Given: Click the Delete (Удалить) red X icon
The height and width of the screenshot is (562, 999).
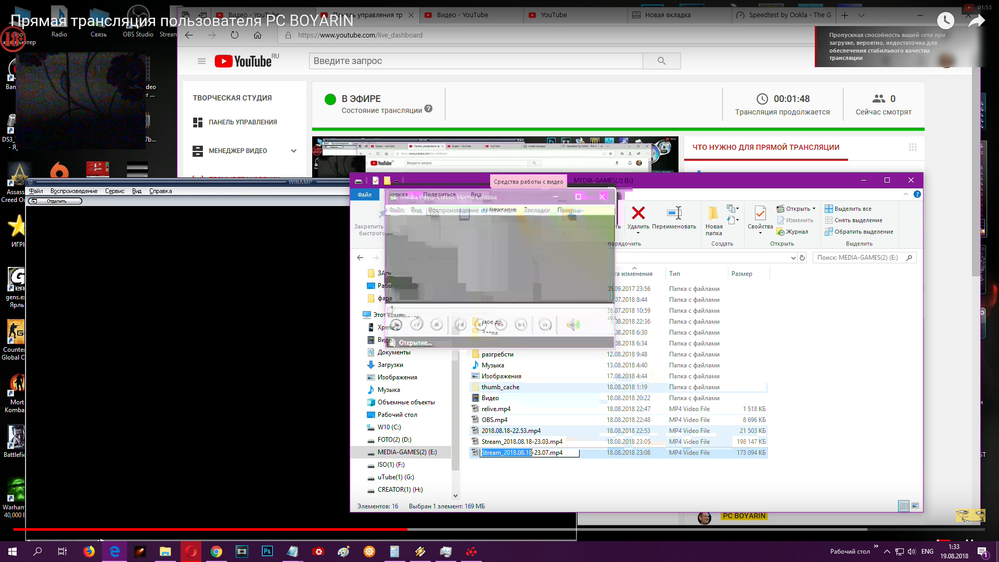Looking at the screenshot, I should 638,213.
